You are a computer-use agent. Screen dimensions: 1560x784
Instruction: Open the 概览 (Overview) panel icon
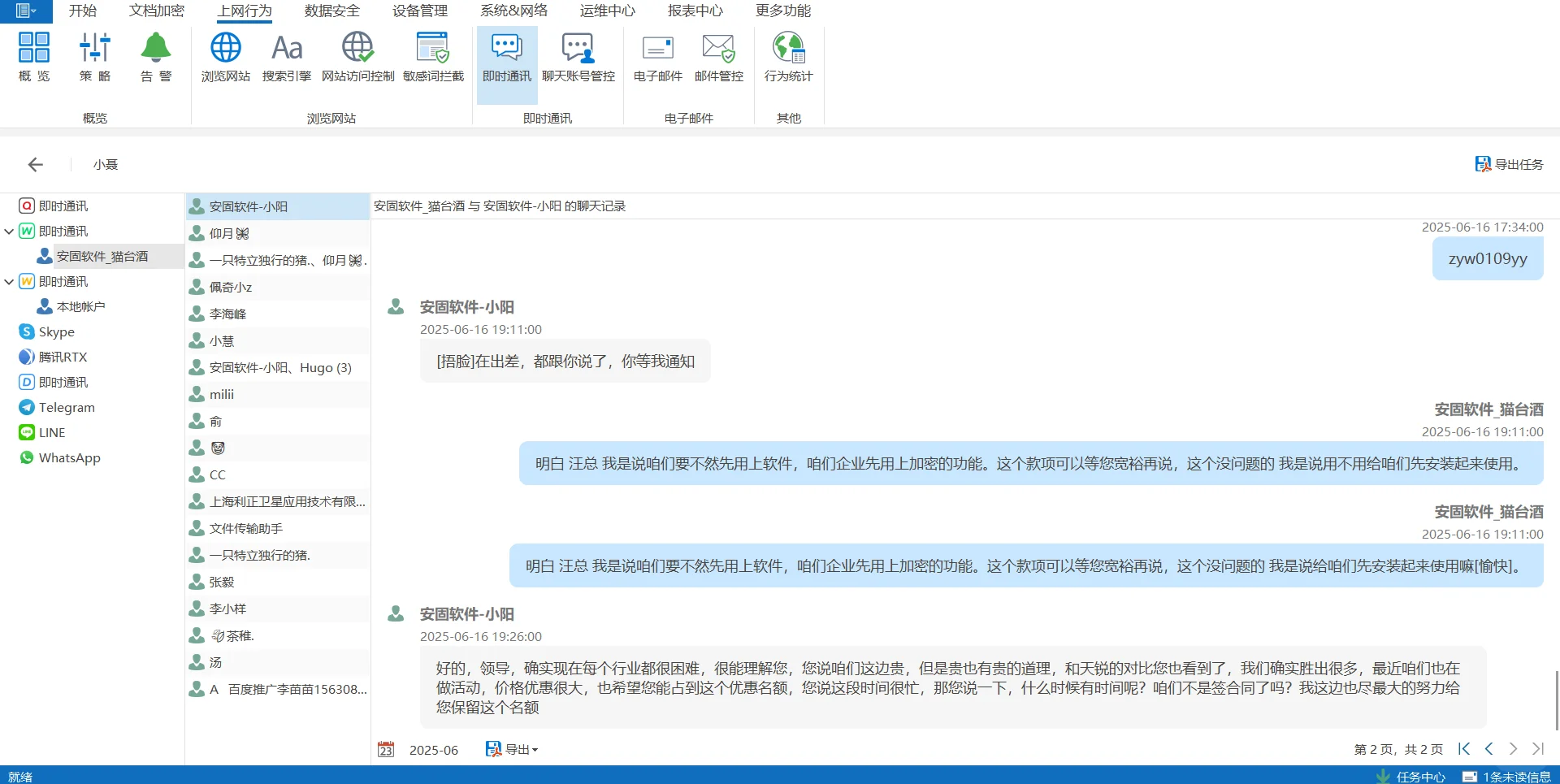coord(33,55)
